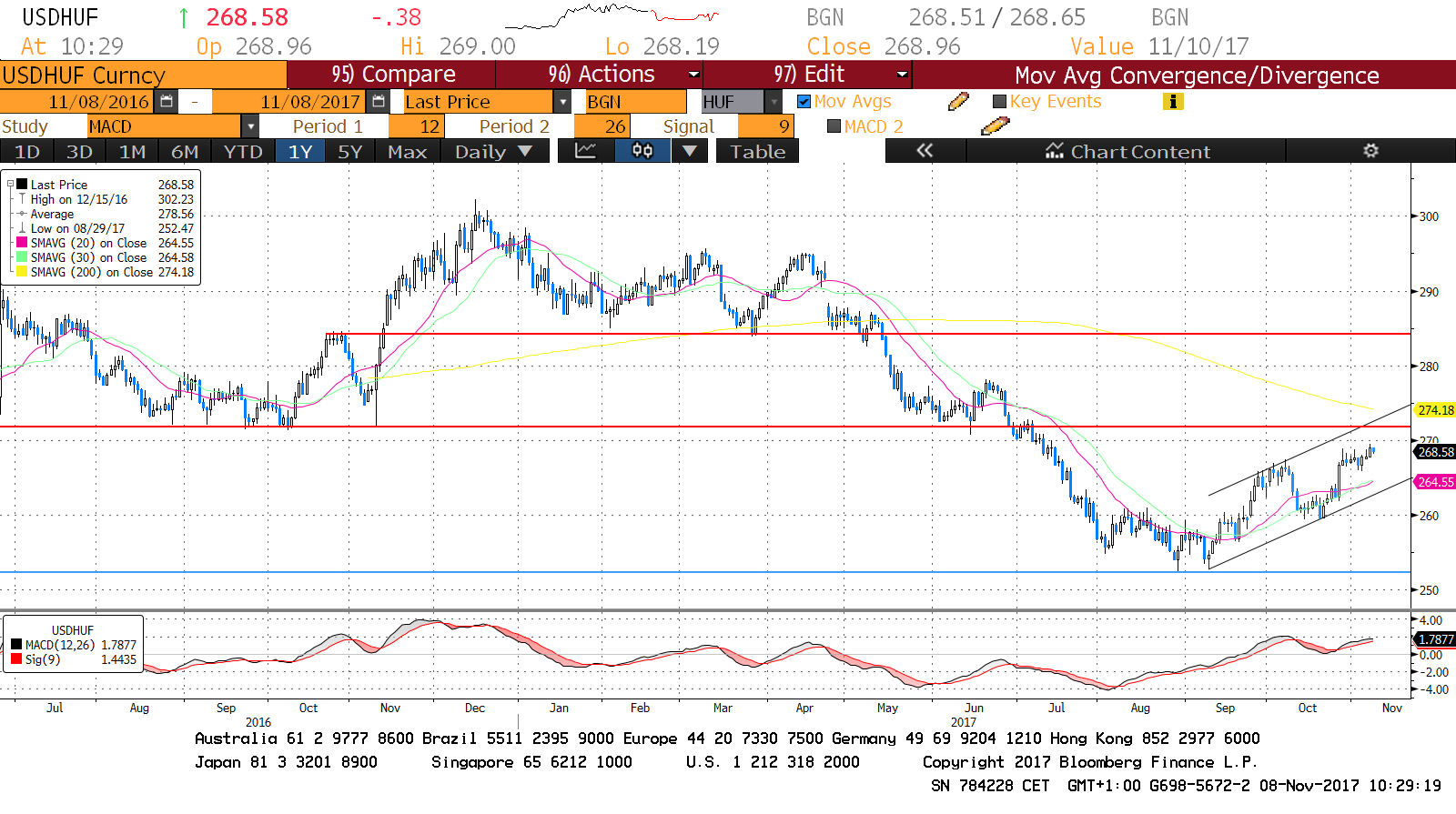Click Mov Avg Convergence/Divergence title
The width and height of the screenshot is (1456, 814).
coord(1197,75)
